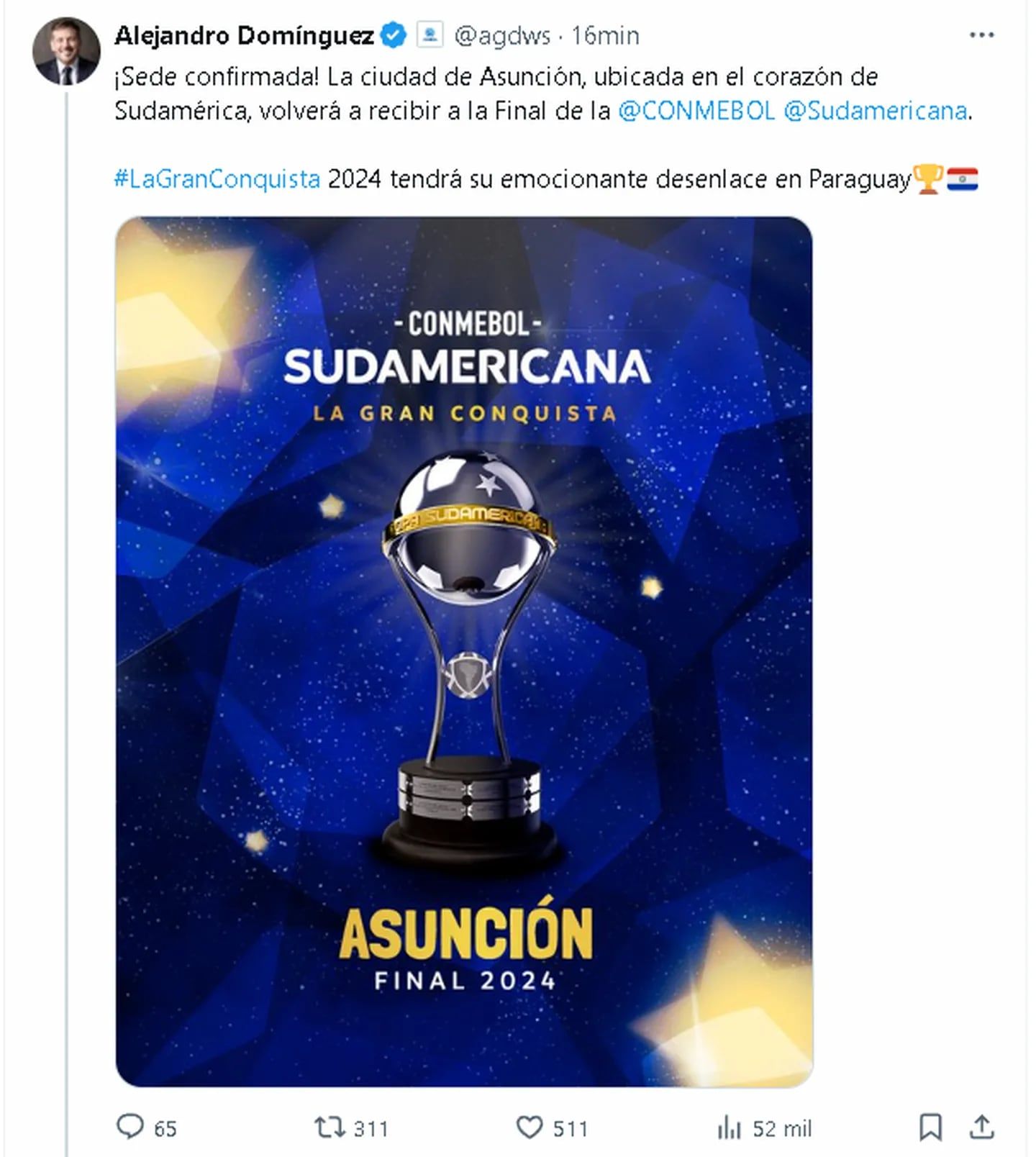Click the blue verified checkmark badge
The width and height of the screenshot is (1036, 1157).
pyautogui.click(x=394, y=35)
